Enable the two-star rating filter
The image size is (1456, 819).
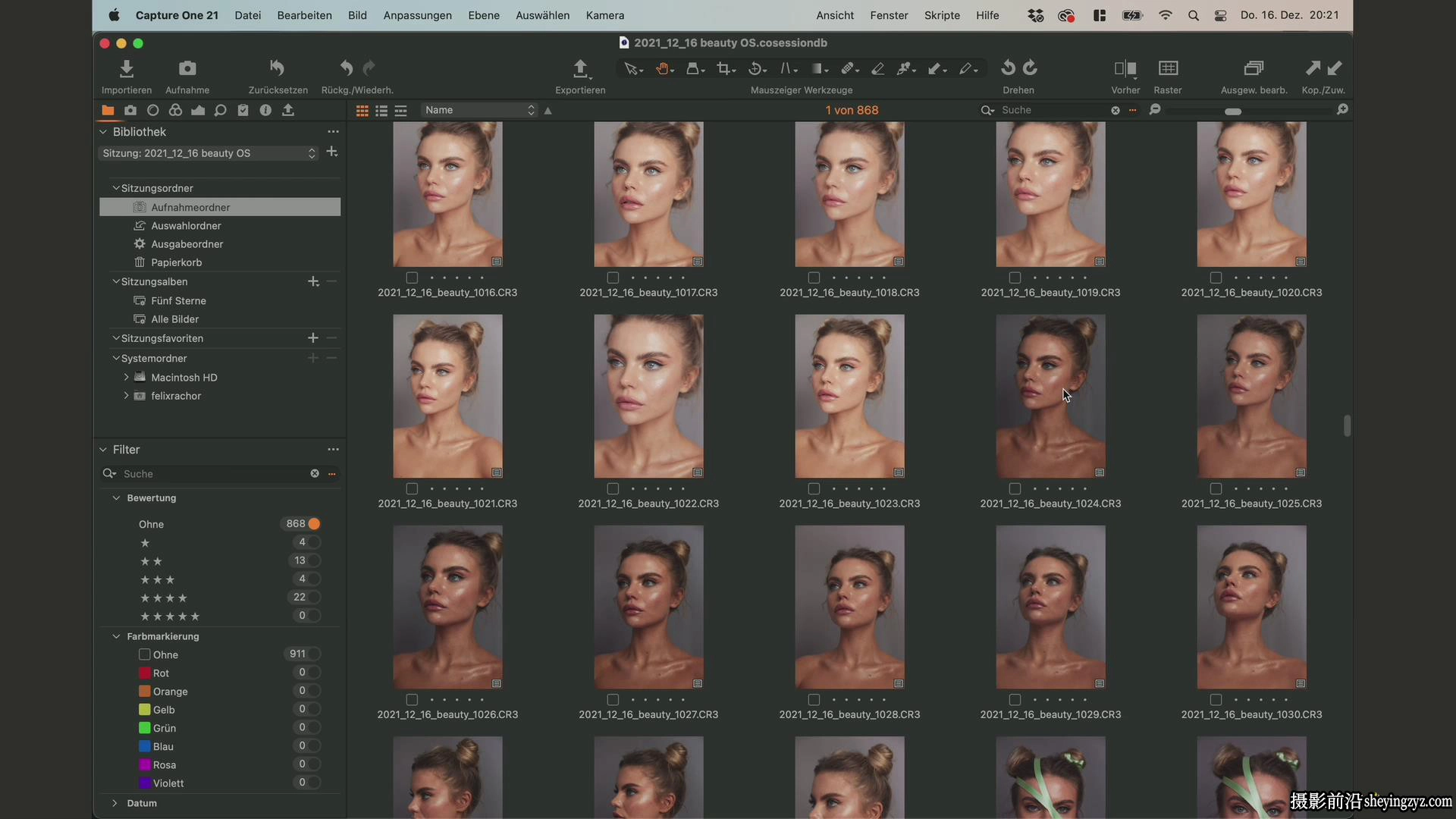[x=314, y=561]
